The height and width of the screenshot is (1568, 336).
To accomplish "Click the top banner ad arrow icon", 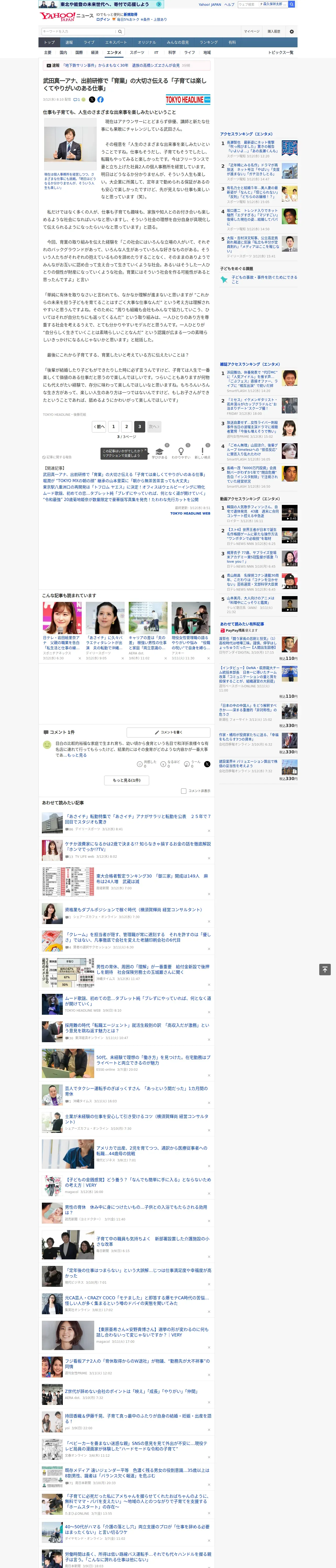I will coord(159,4).
